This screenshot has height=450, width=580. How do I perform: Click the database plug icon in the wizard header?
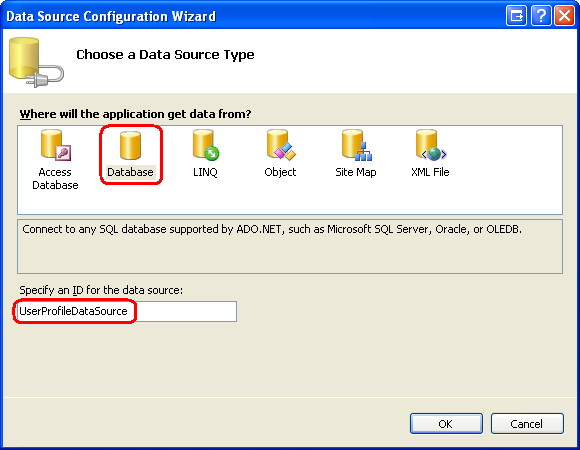pos(36,62)
